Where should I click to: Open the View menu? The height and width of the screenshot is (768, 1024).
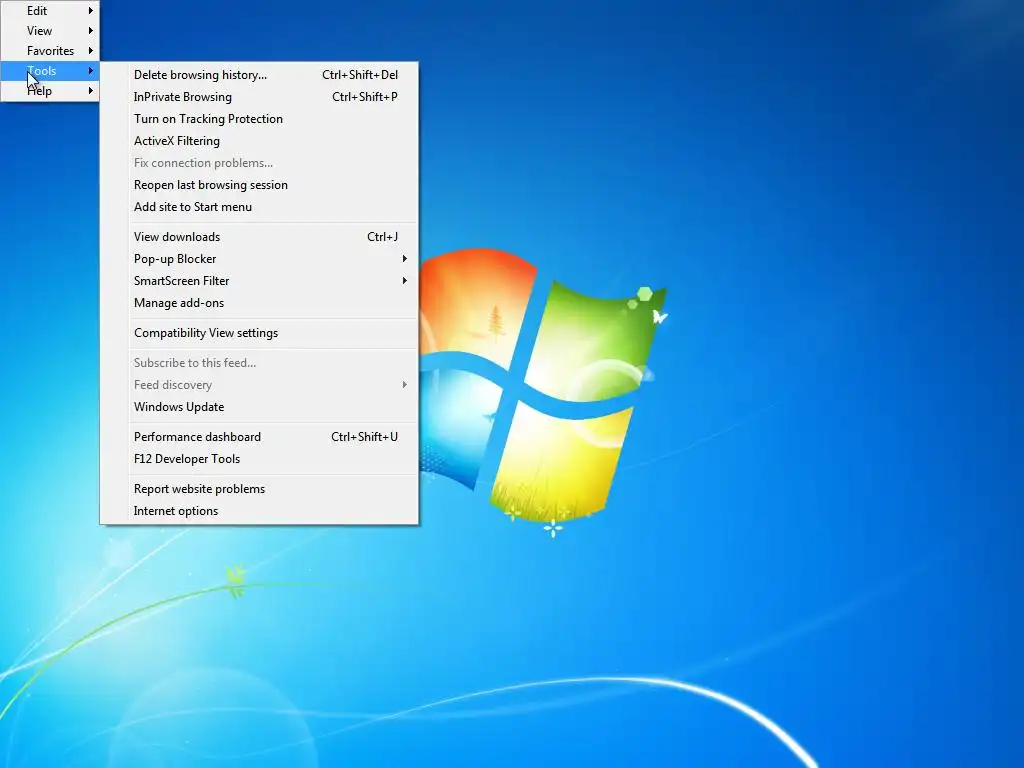tap(50, 31)
